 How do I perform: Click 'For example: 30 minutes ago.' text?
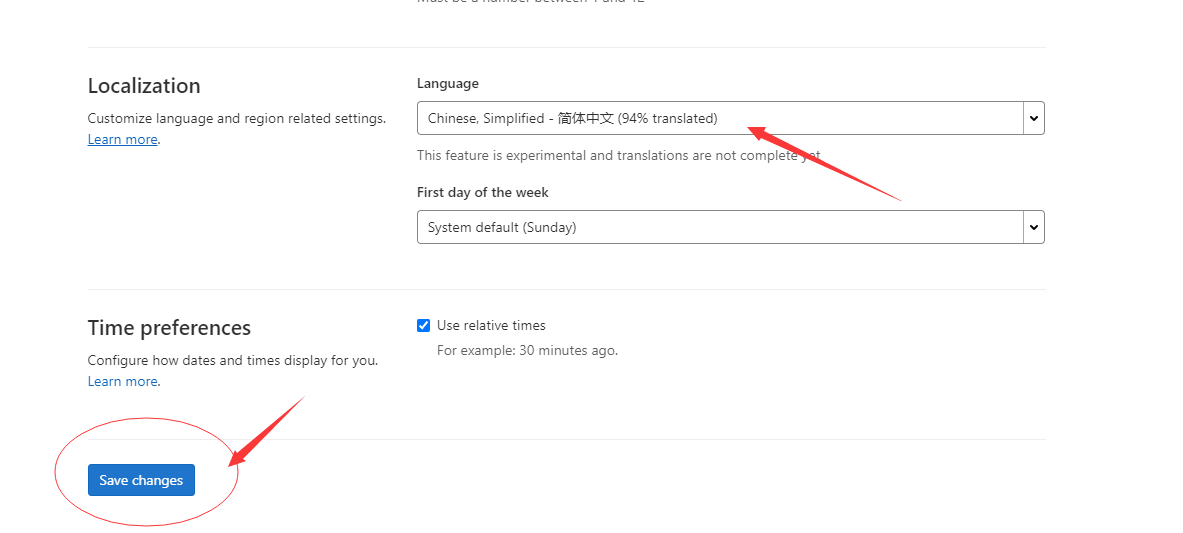pos(527,350)
